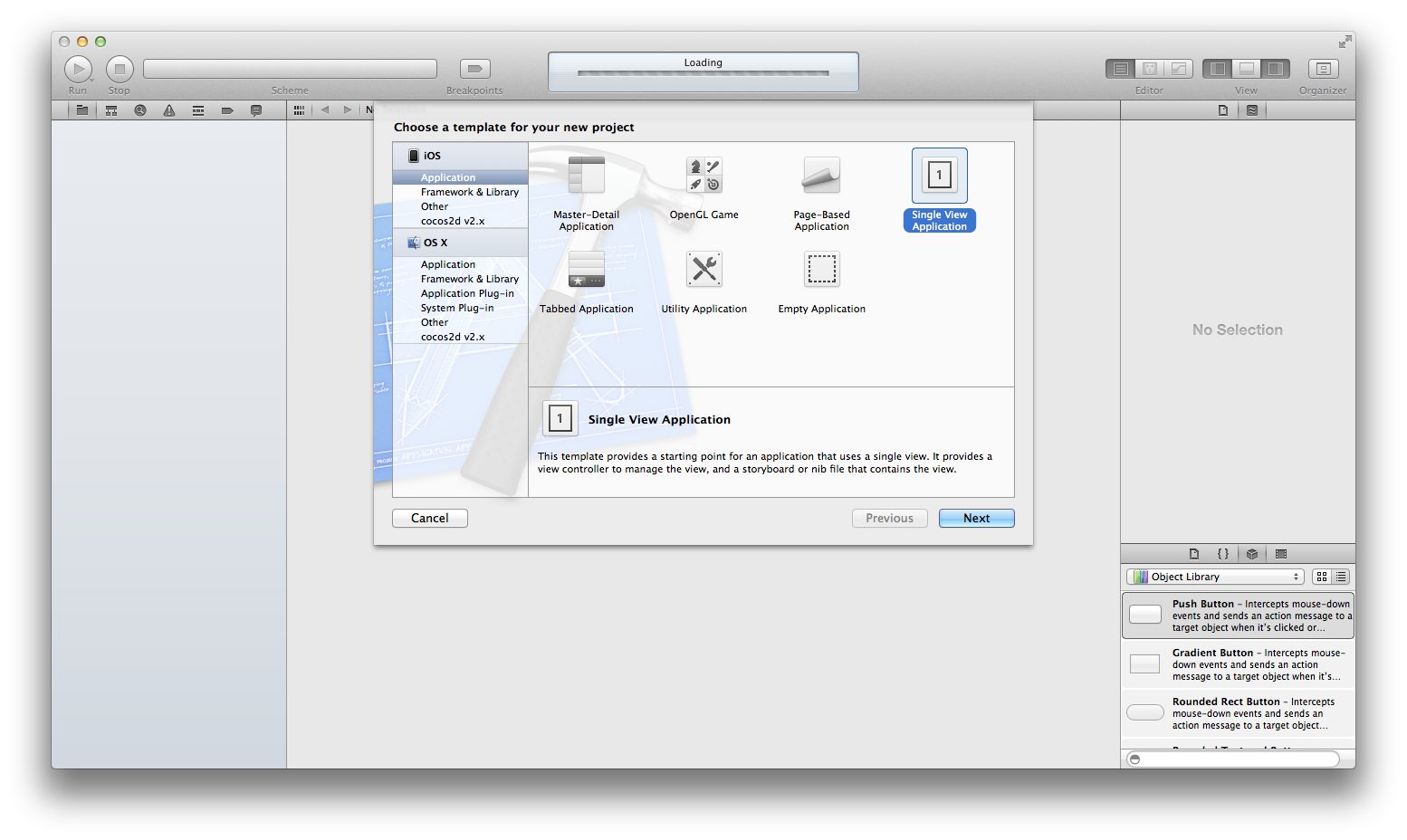
Task: Choose the Utility Application template
Action: pyautogui.click(x=704, y=282)
